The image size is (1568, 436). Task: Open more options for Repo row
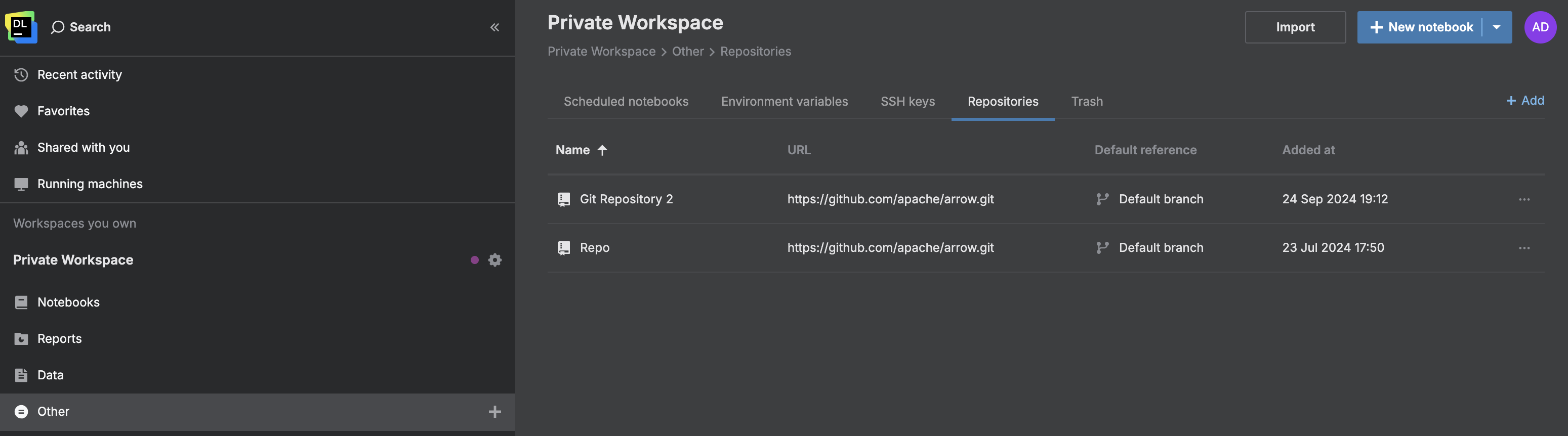(1523, 248)
